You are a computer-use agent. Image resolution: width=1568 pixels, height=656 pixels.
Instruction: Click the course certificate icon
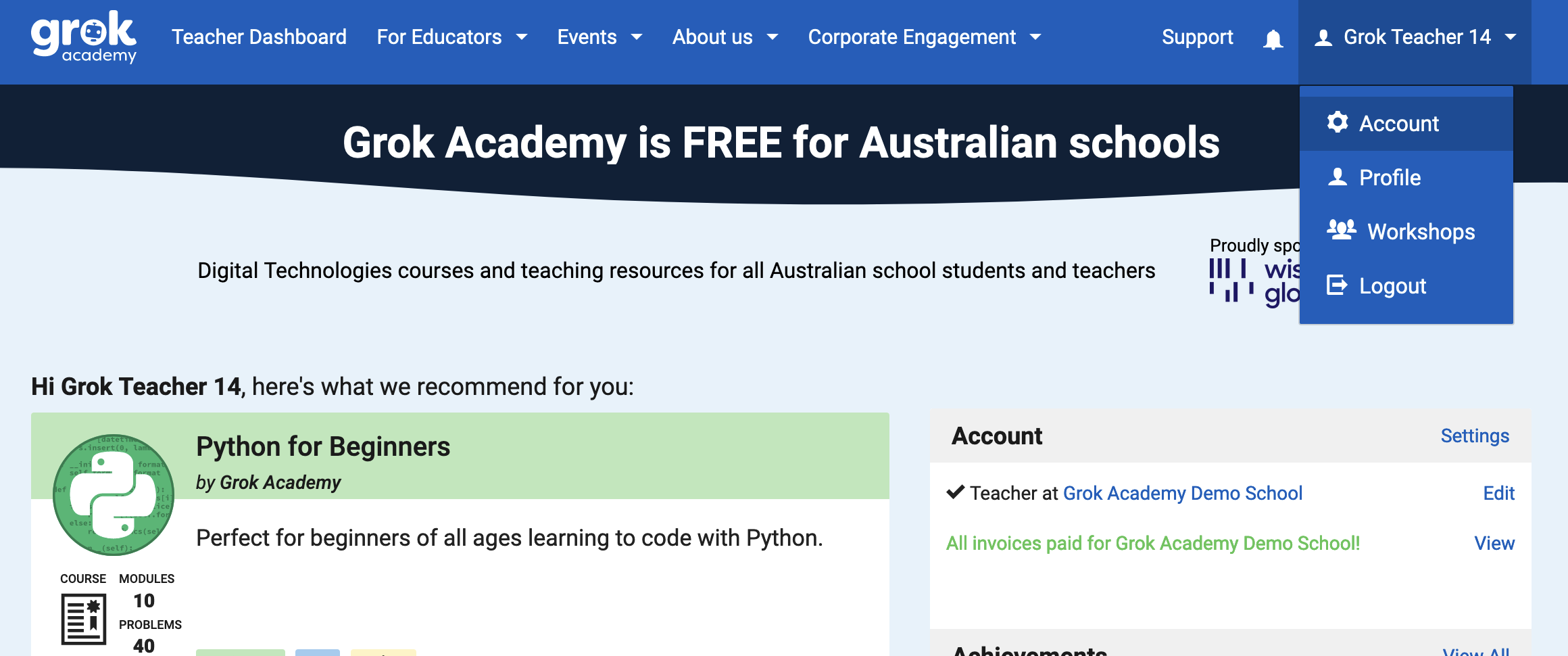coord(84,619)
